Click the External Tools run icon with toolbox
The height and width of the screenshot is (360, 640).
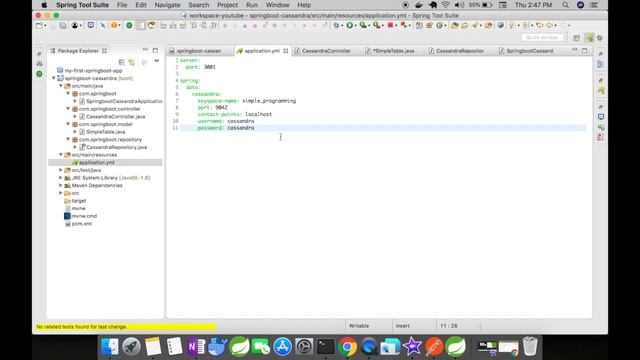point(376,25)
